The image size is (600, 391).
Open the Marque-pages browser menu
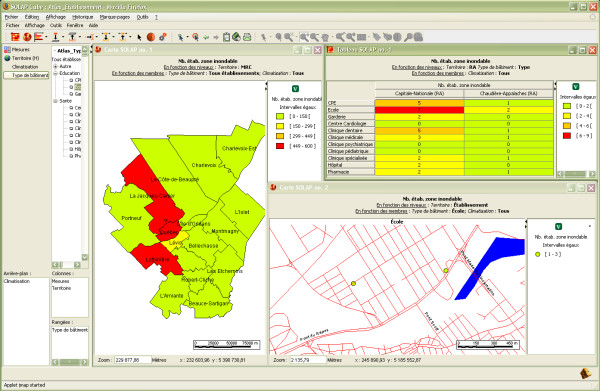115,17
